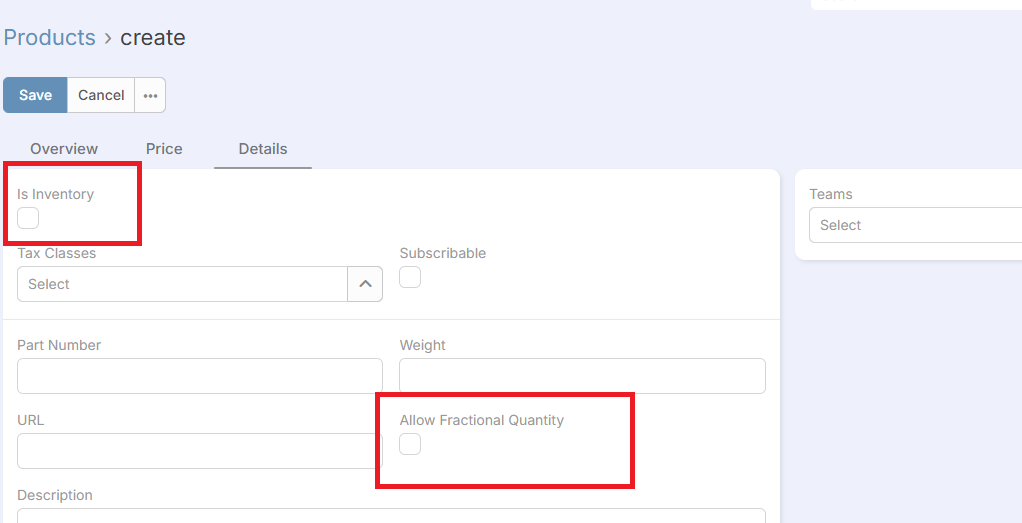Image resolution: width=1022 pixels, height=523 pixels.
Task: Toggle the Allow Fractional Quantity checkbox
Action: (410, 444)
